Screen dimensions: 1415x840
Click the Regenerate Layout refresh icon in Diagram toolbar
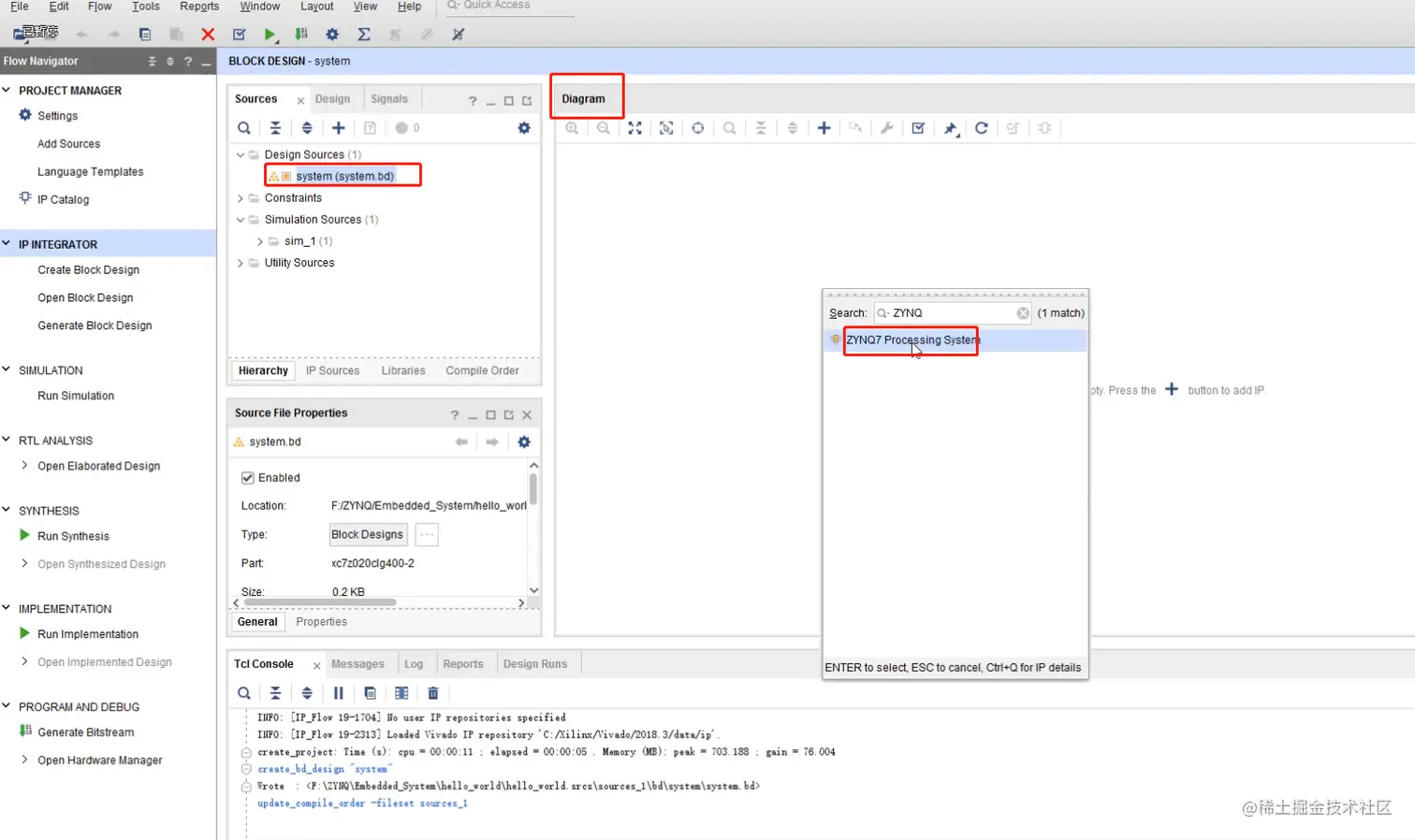[x=981, y=128]
